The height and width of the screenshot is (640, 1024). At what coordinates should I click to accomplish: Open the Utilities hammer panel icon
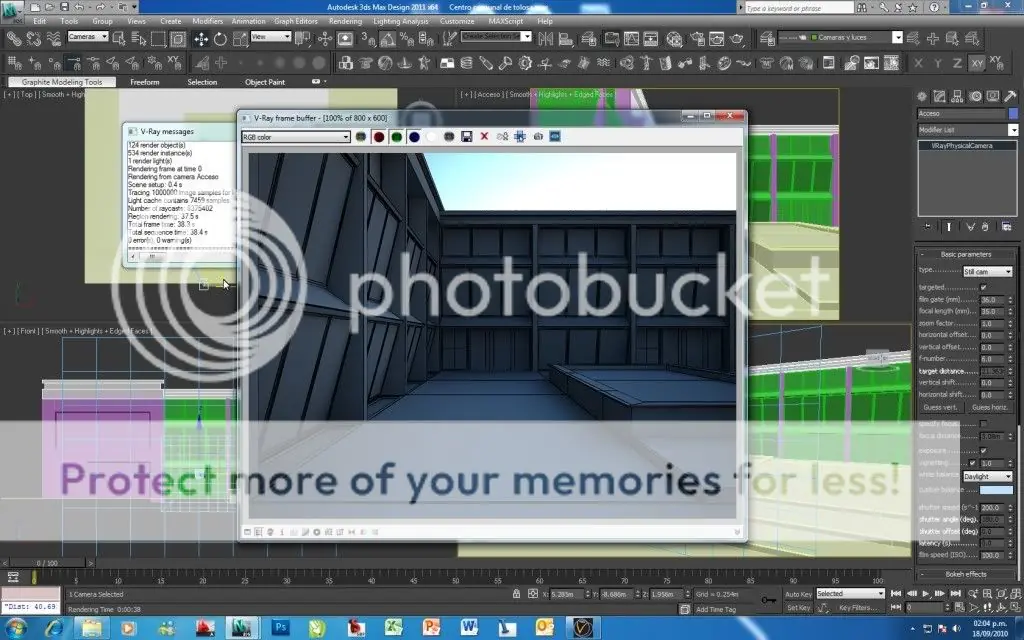coord(1010,96)
